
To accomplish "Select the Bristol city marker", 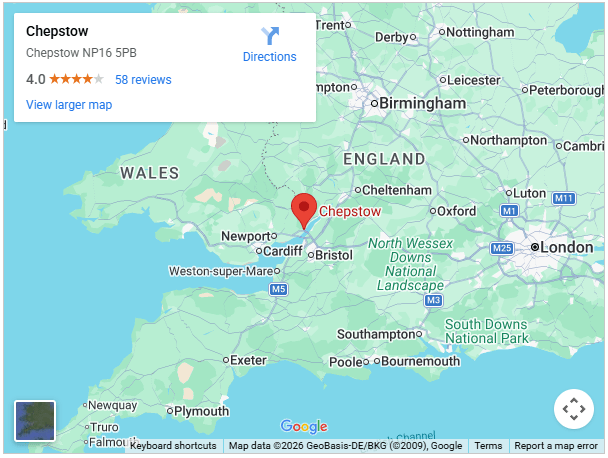I will [x=311, y=255].
